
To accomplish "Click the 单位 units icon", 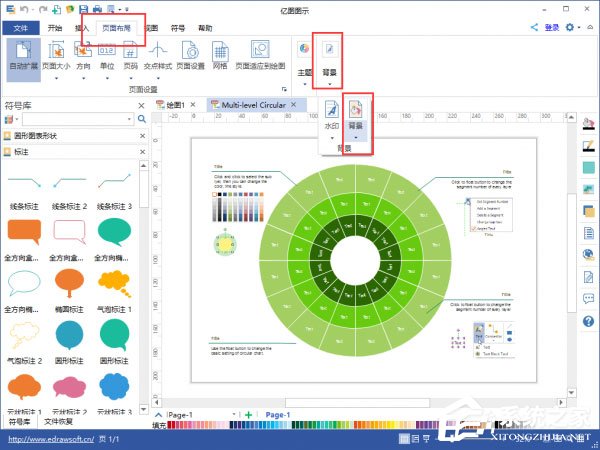I will click(107, 51).
